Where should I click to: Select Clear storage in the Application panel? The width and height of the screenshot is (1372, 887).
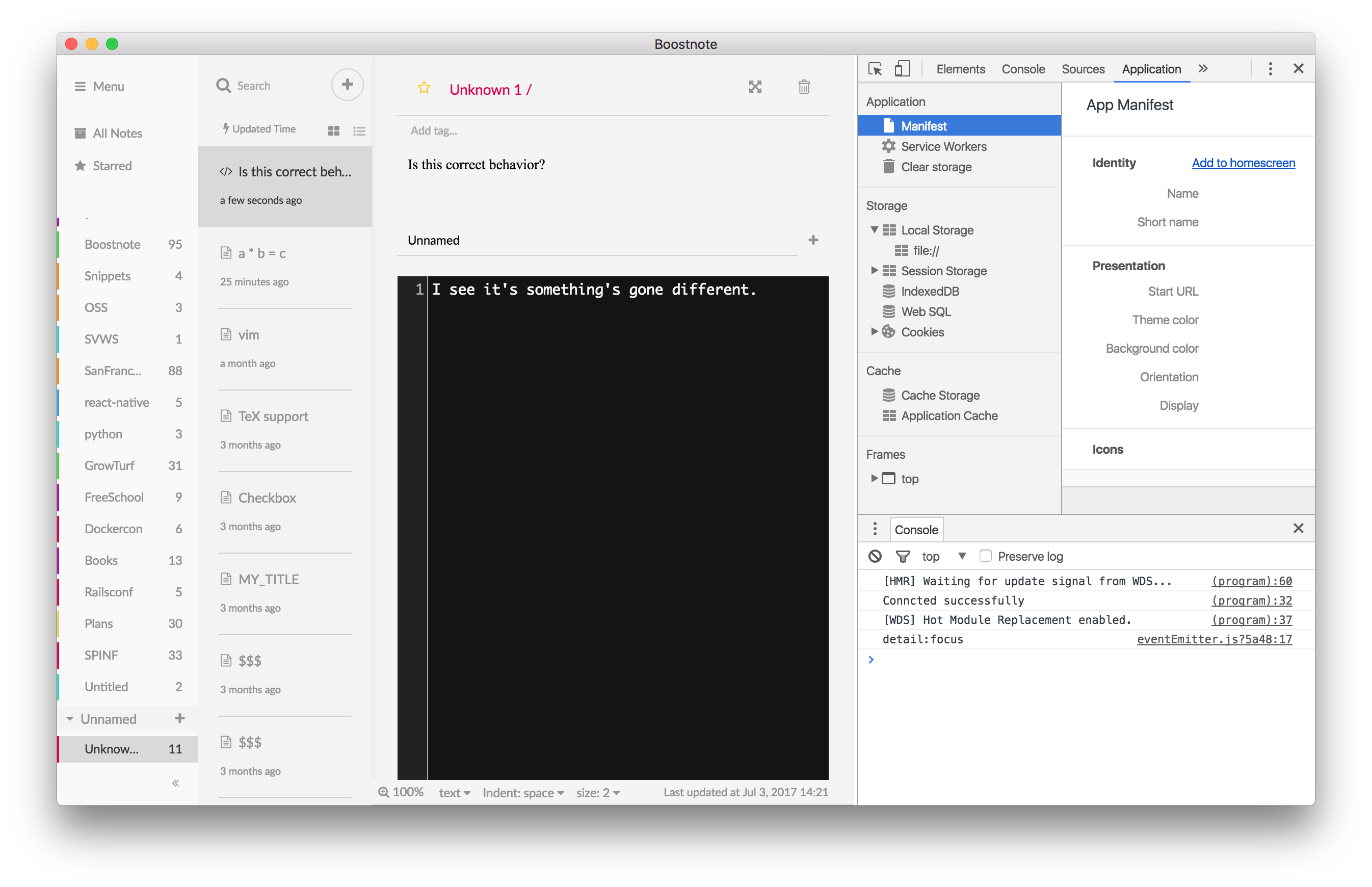click(935, 167)
